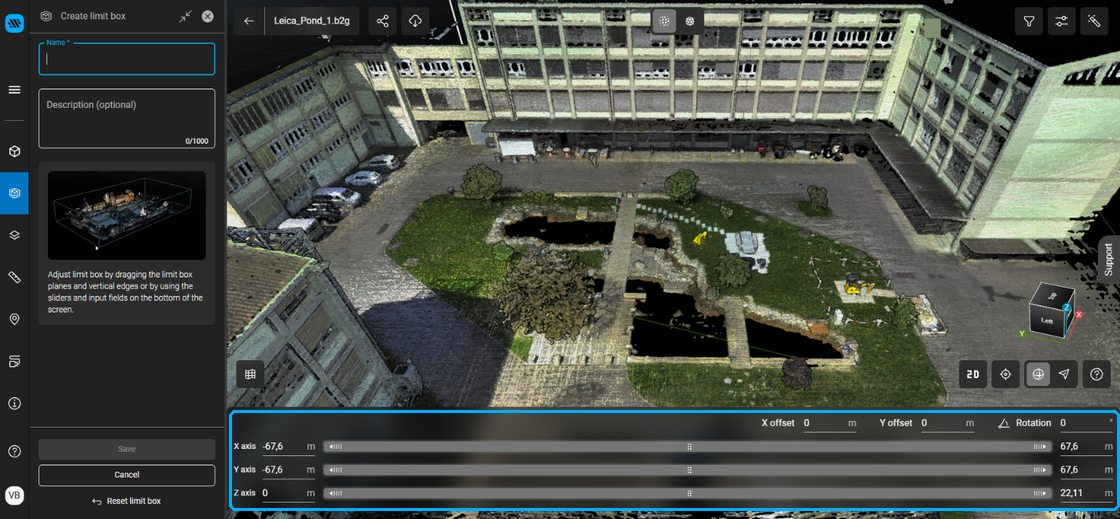The width and height of the screenshot is (1120, 519).
Task: Open viewport help question mark
Action: pos(1096,374)
